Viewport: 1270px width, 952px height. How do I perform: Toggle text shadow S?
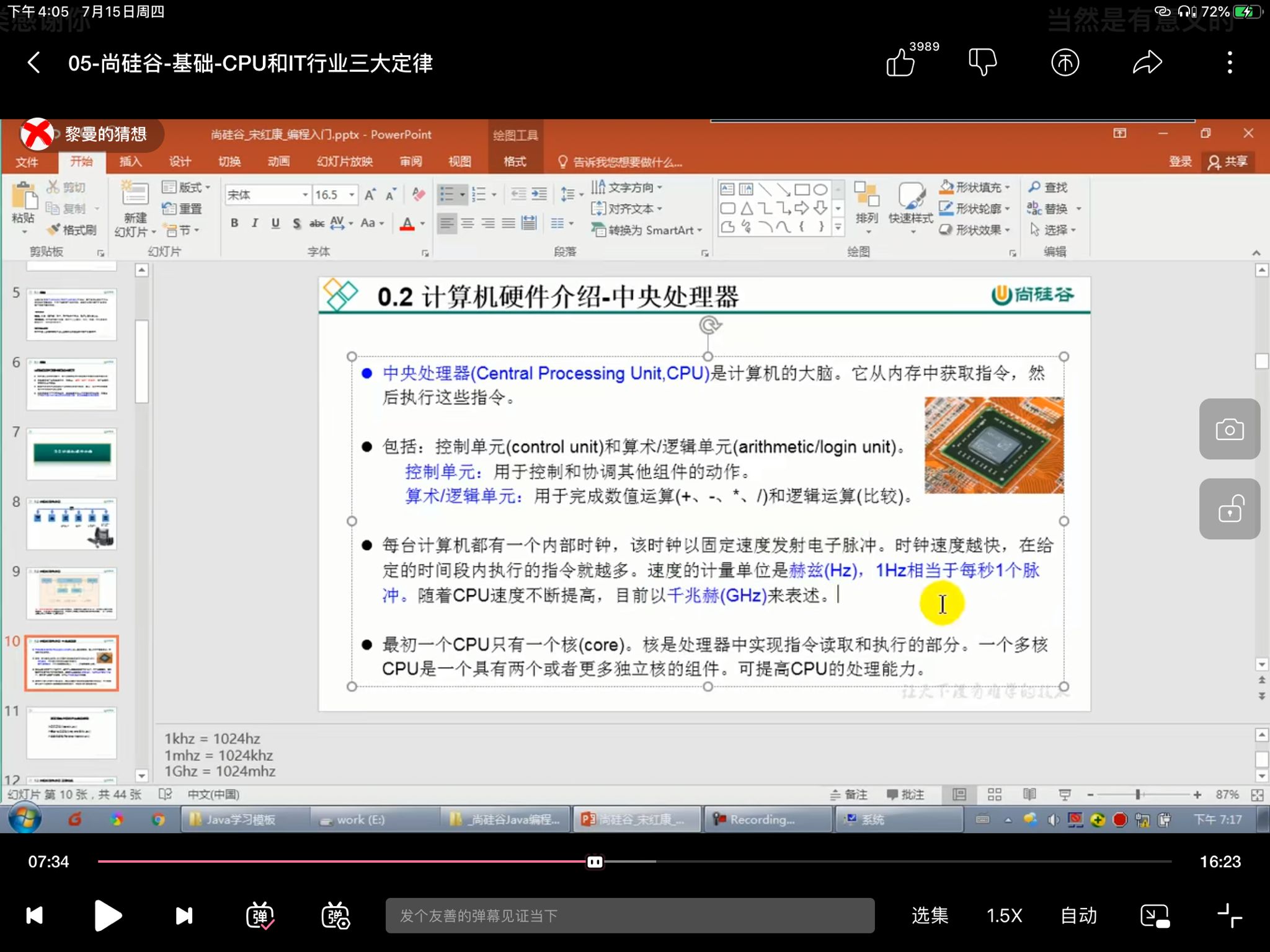tap(296, 223)
